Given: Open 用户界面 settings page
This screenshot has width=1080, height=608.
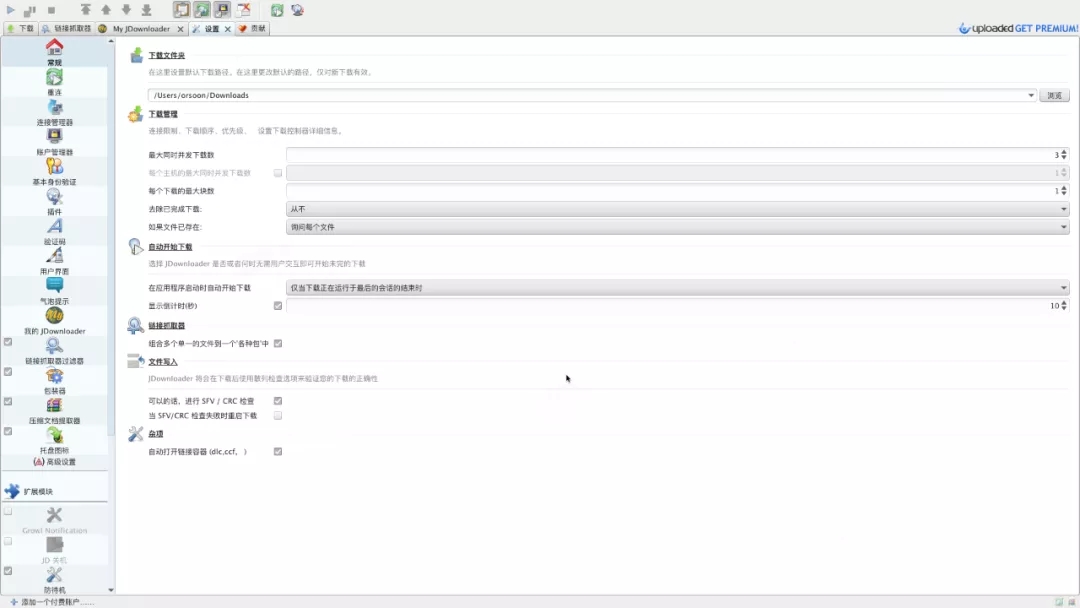Looking at the screenshot, I should coord(54,261).
